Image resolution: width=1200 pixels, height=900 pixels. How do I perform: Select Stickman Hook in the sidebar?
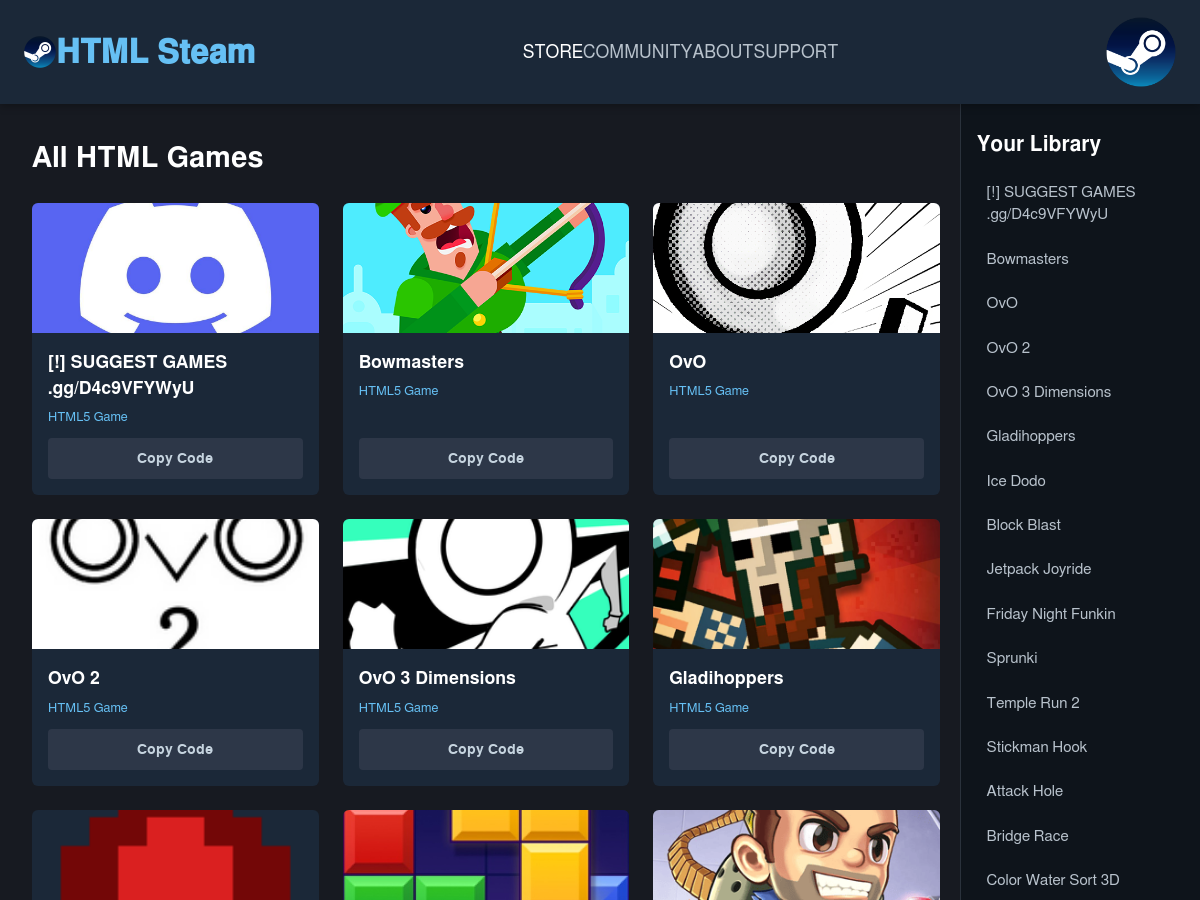coord(1036,747)
